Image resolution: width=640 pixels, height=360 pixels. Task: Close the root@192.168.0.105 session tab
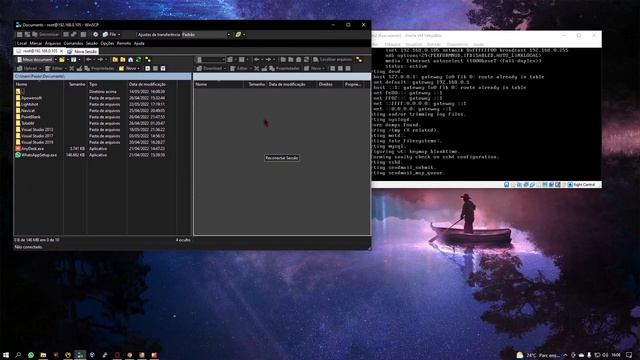[61, 51]
